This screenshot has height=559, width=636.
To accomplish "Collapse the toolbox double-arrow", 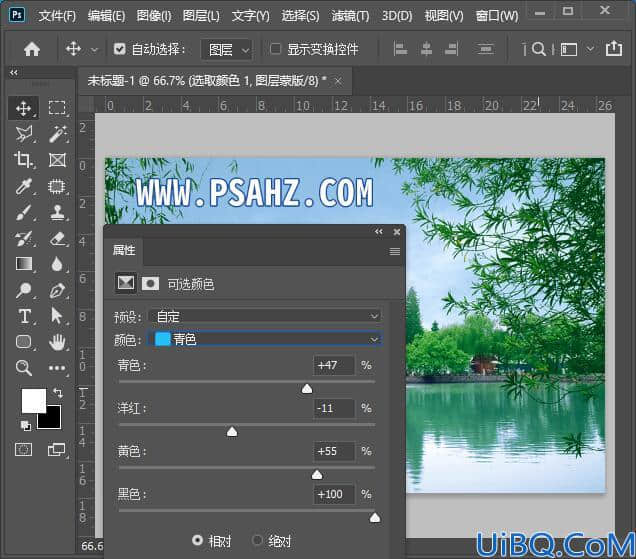I will (14, 73).
